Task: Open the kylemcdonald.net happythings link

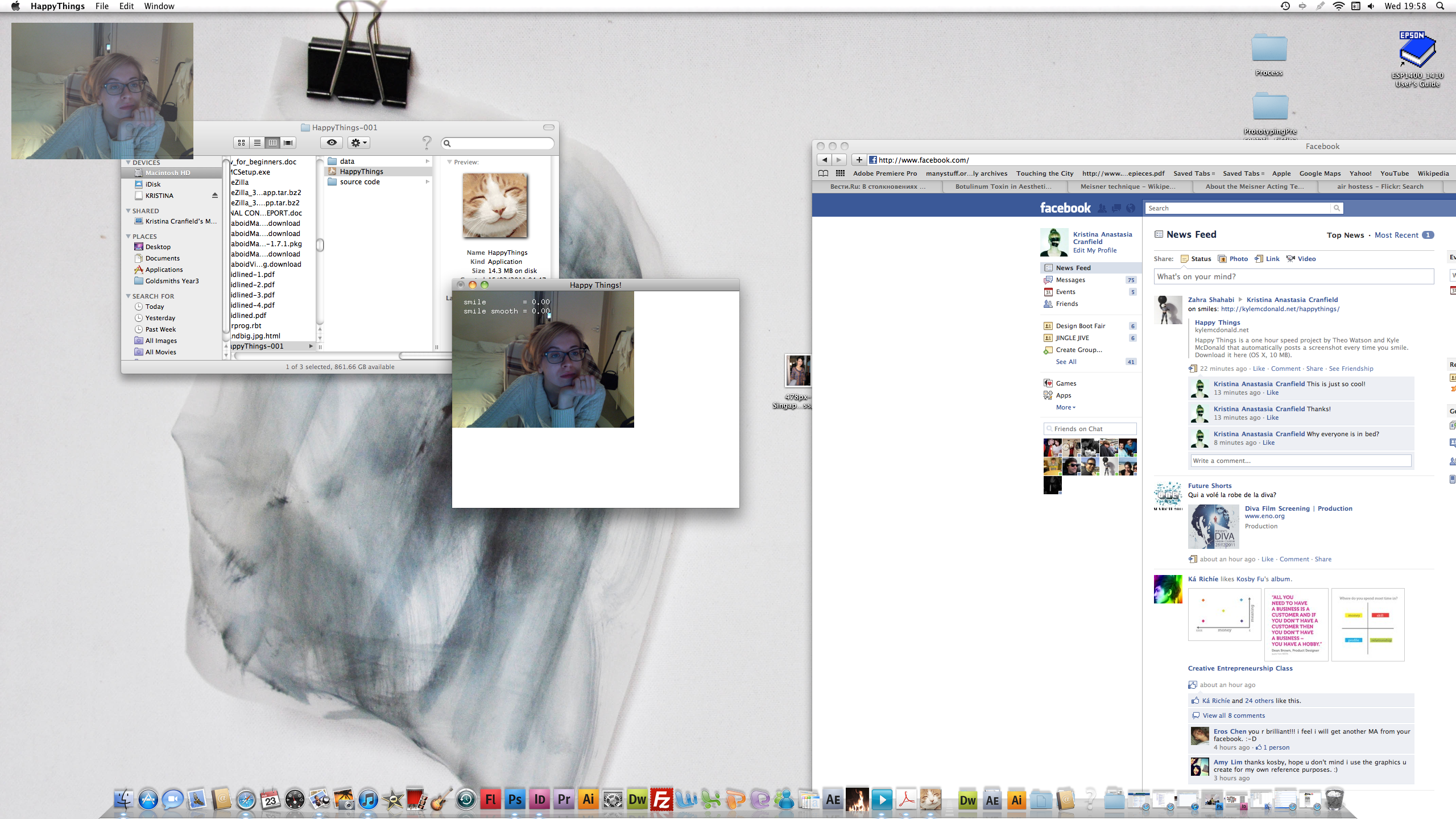Action: click(x=1280, y=309)
